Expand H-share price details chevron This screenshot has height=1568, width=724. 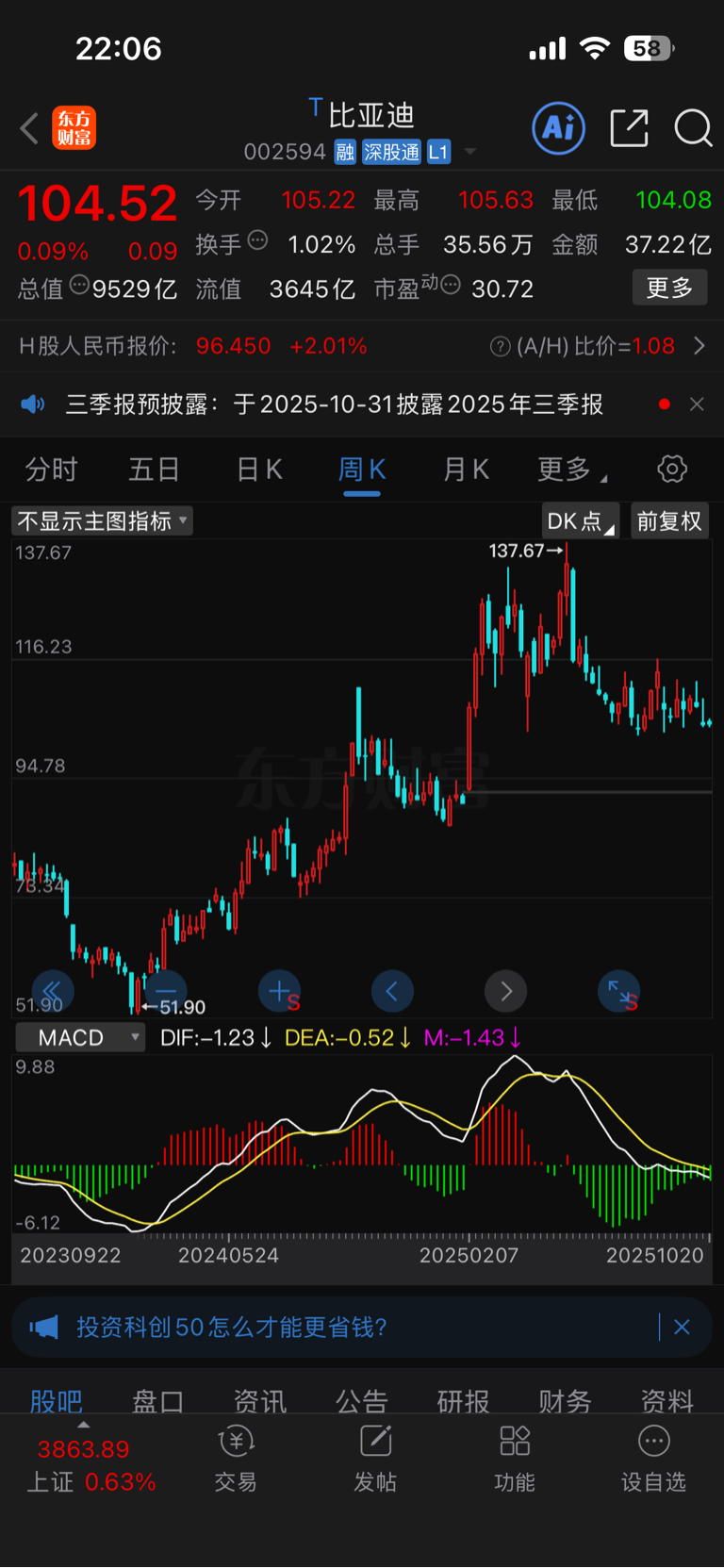pyautogui.click(x=699, y=347)
